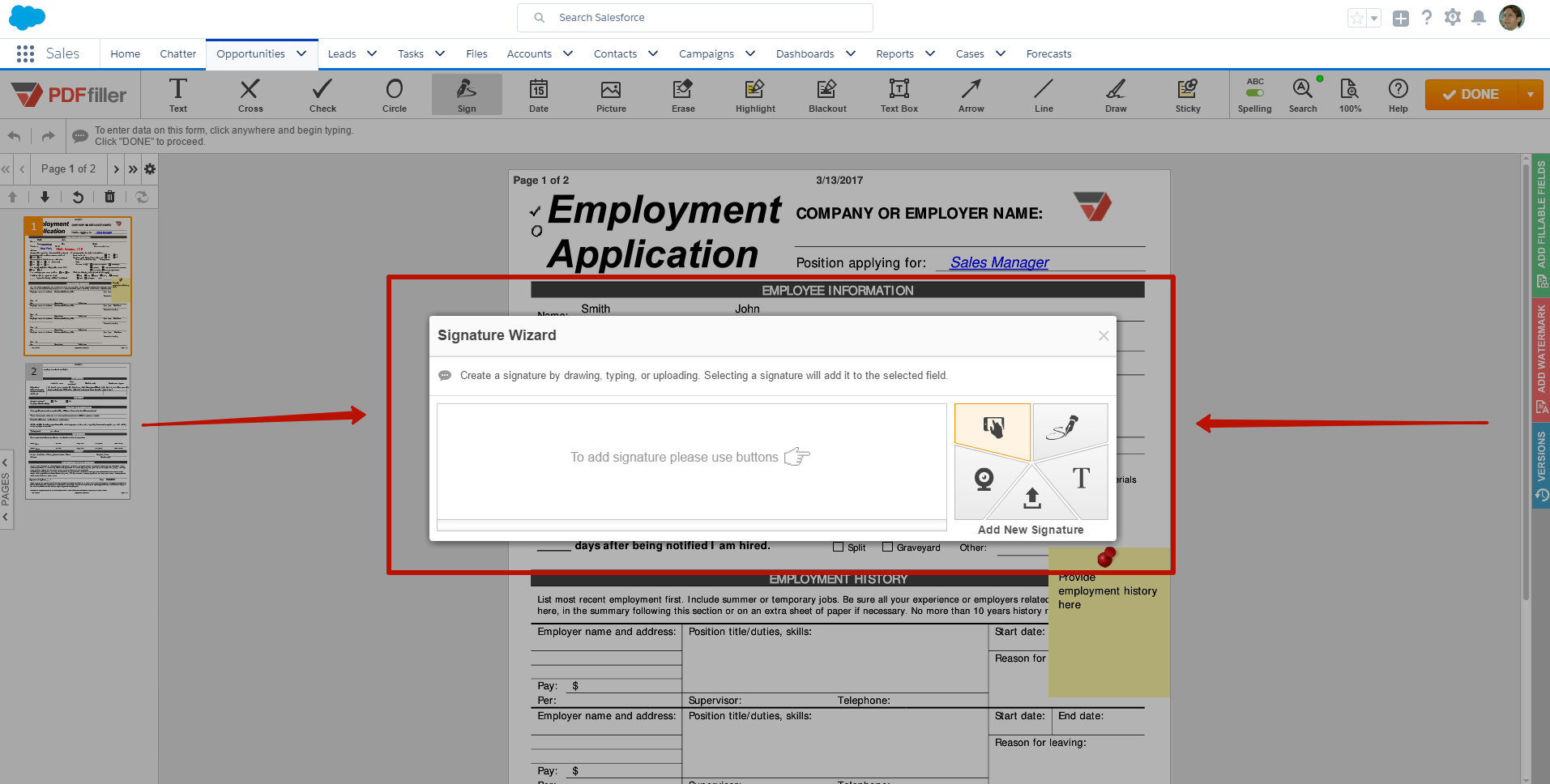Toggle the Spelling switch
The width and height of the screenshot is (1550, 784).
(x=1255, y=92)
